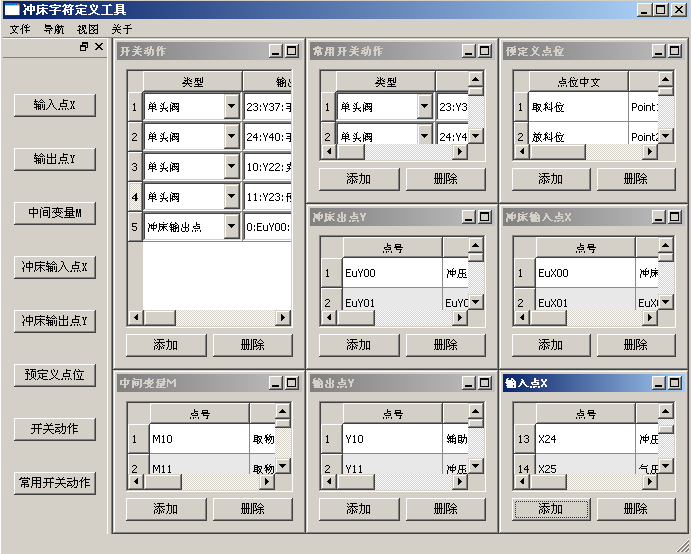Open row 1 type dropdown in 常用开关动作

[x=425, y=107]
